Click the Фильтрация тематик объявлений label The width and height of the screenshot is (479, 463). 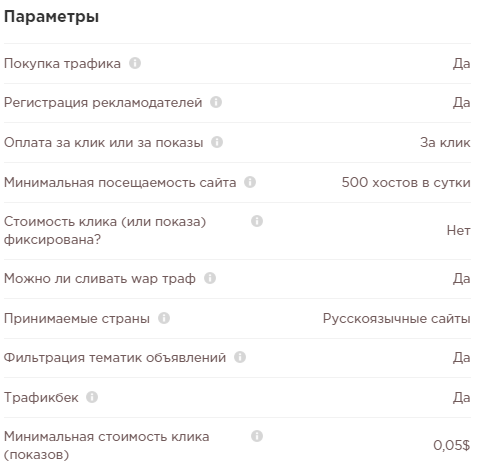[x=115, y=358]
